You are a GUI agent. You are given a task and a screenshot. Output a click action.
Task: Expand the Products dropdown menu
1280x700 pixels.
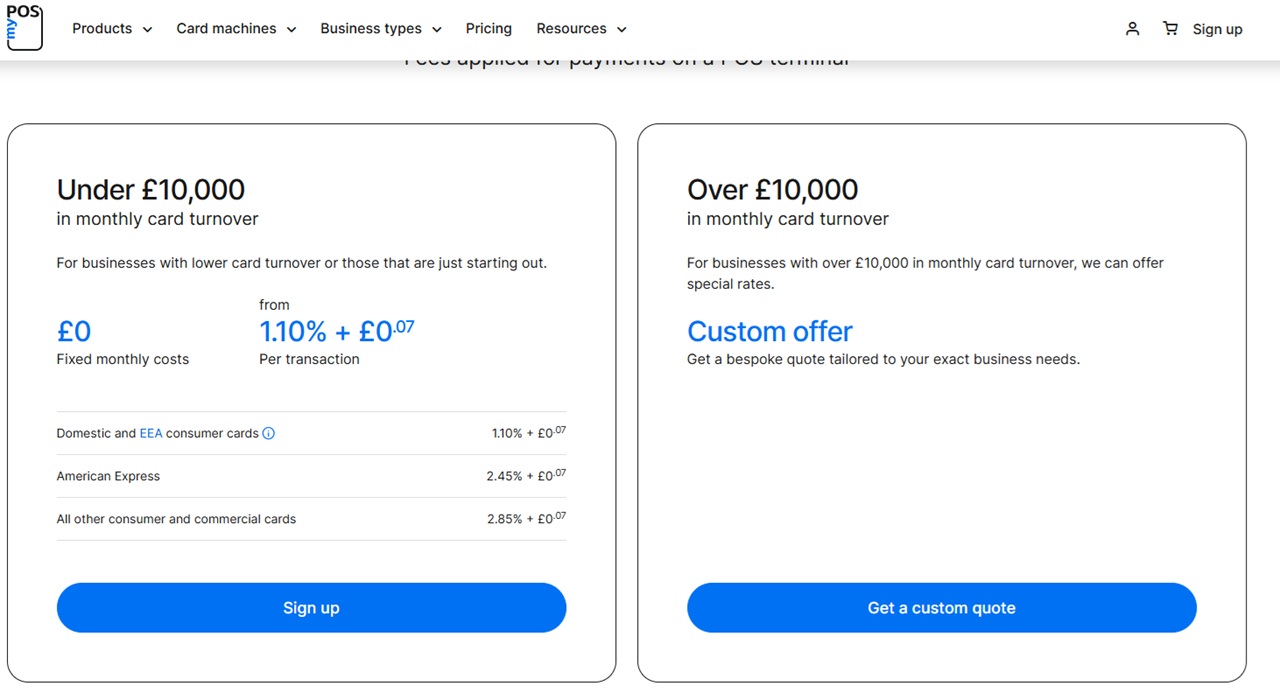coord(103,29)
